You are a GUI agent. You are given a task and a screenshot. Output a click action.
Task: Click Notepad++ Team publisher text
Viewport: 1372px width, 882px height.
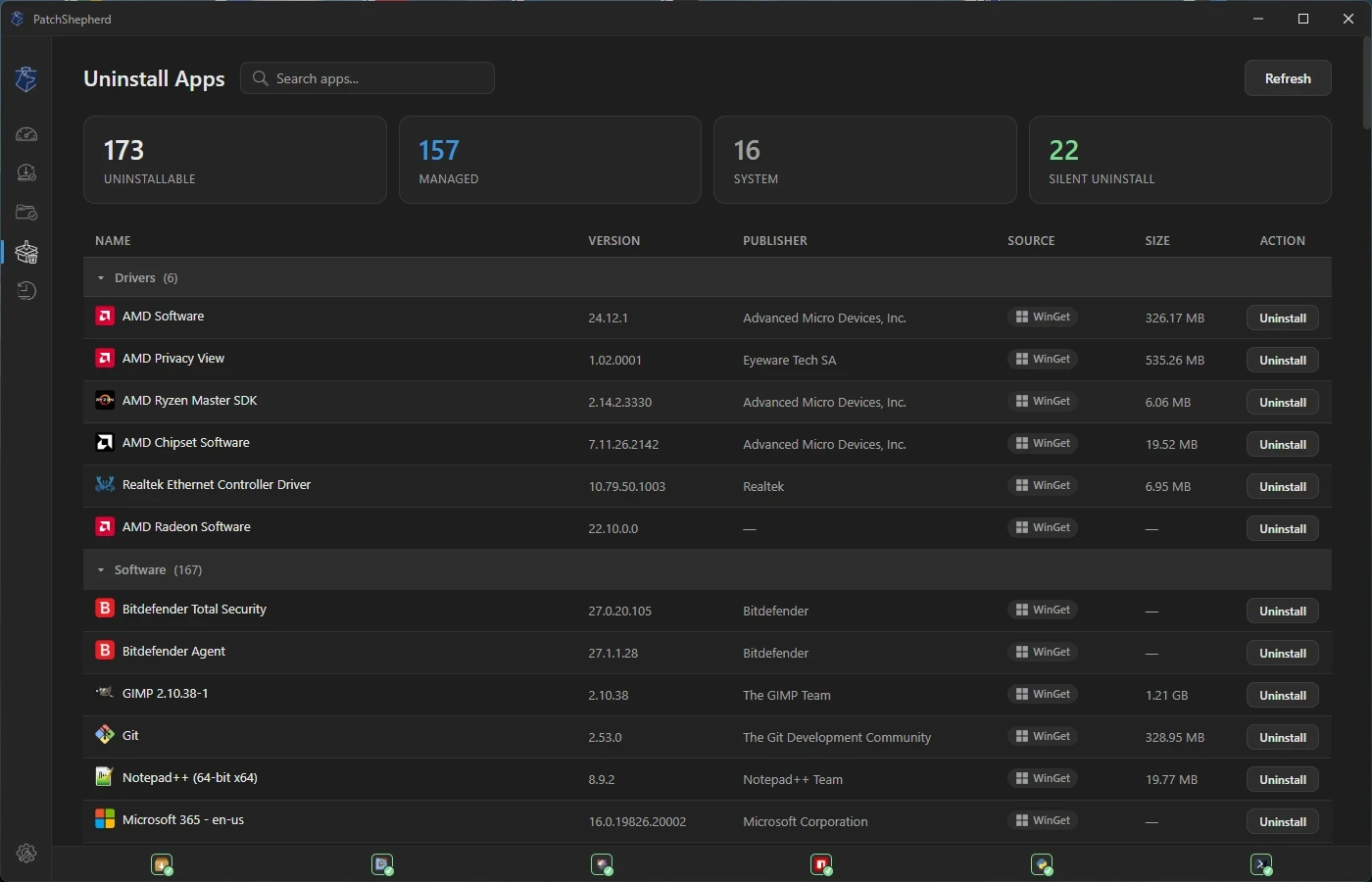tap(793, 780)
